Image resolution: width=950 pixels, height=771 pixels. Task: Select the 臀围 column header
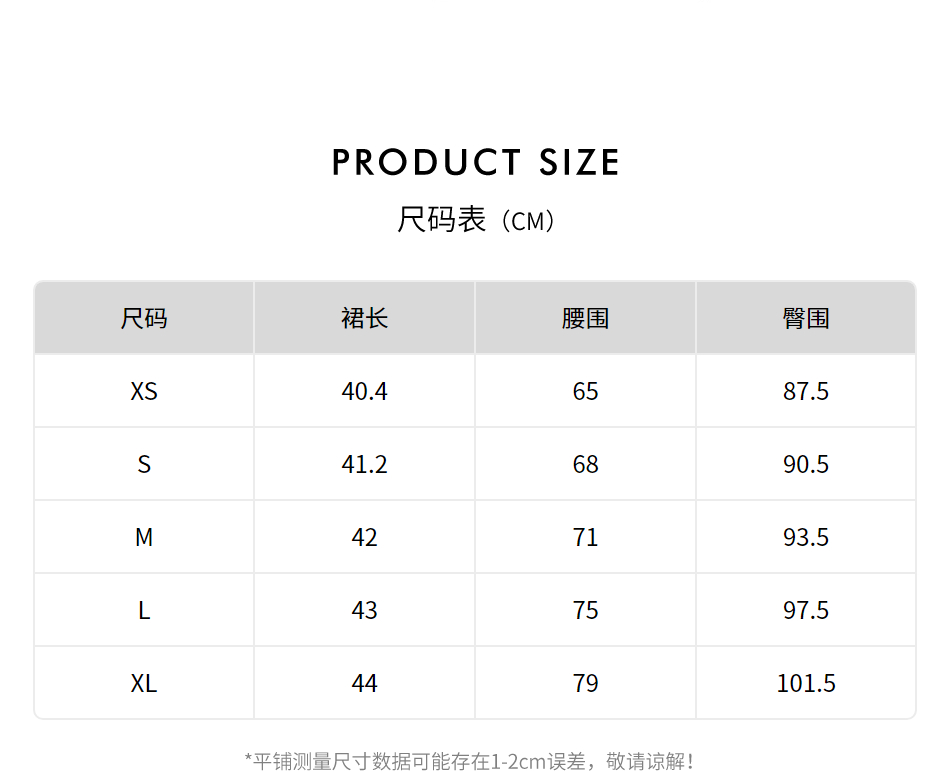[806, 318]
